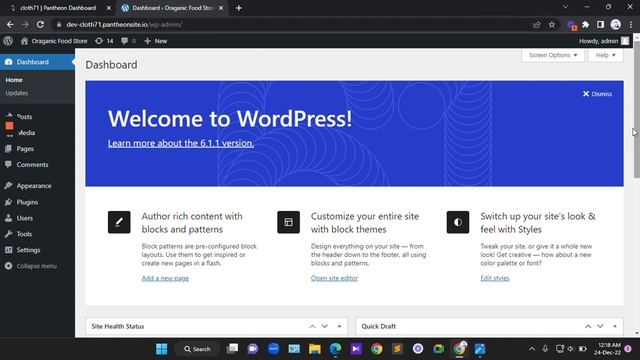Collapse the admin sidebar menu
Viewport: 640px width, 360px height.
click(x=31, y=266)
